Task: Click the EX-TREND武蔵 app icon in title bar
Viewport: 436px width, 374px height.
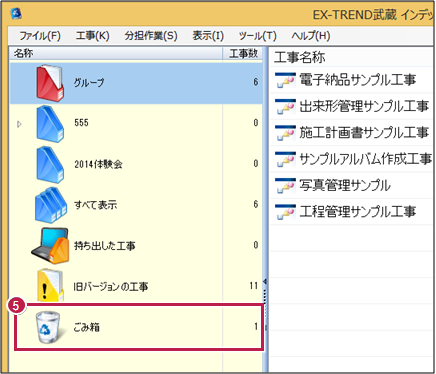Action: (16, 14)
